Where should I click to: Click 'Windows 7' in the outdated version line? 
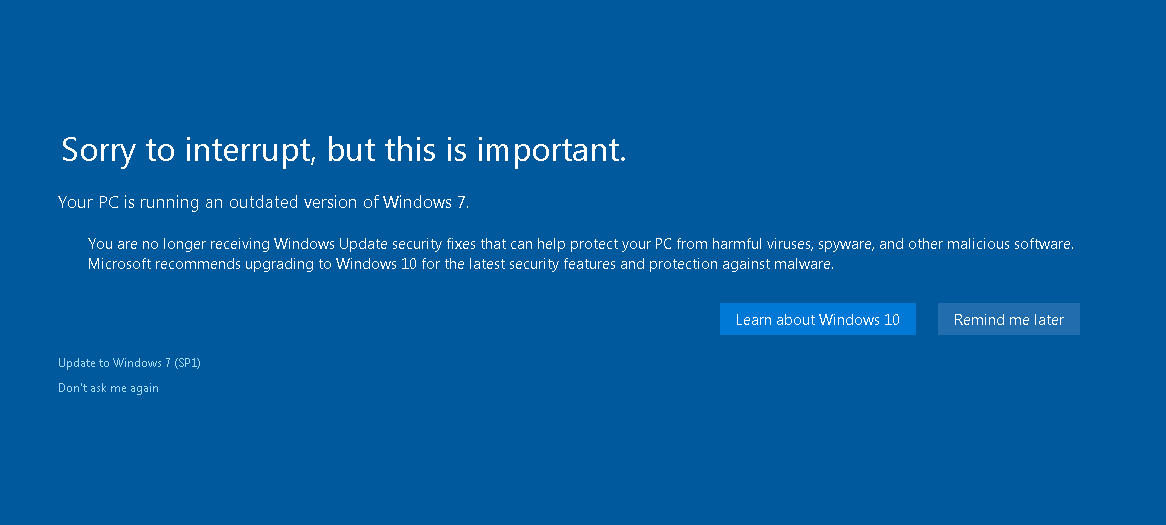click(x=425, y=202)
